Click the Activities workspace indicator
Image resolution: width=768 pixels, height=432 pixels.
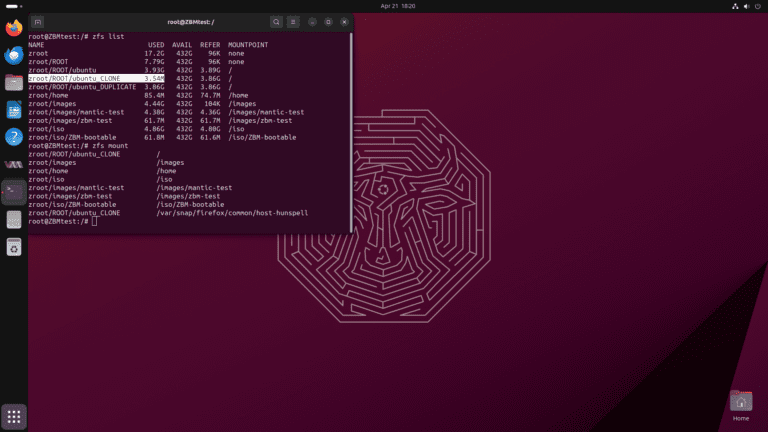click(x=14, y=6)
